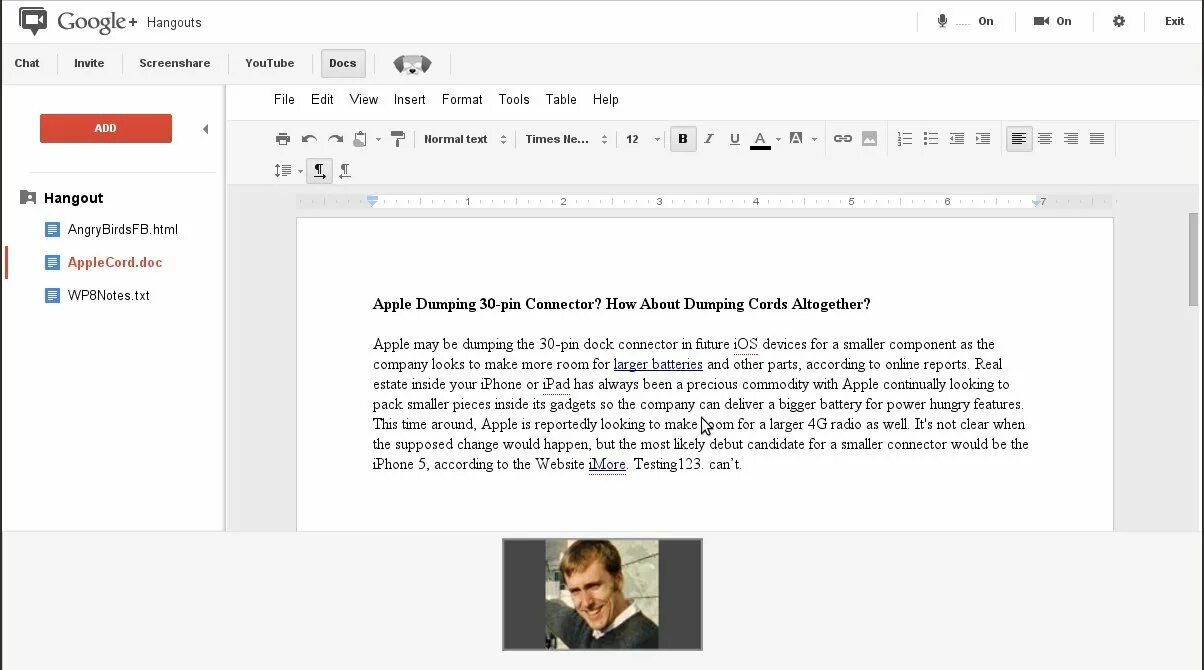The image size is (1204, 670).
Task: Increase the paragraph indent
Action: click(983, 139)
